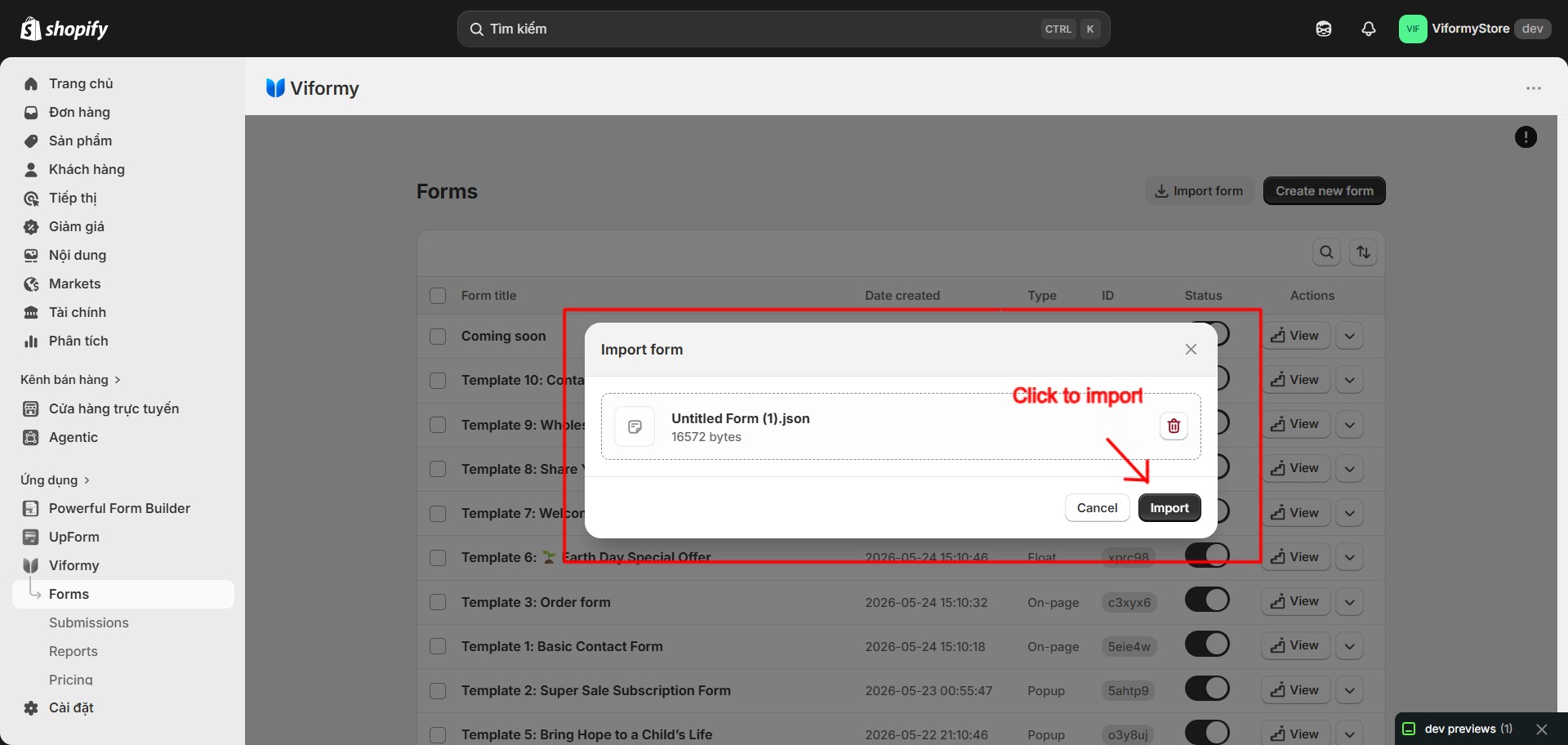Click the black exclamation alert icon

point(1526,137)
